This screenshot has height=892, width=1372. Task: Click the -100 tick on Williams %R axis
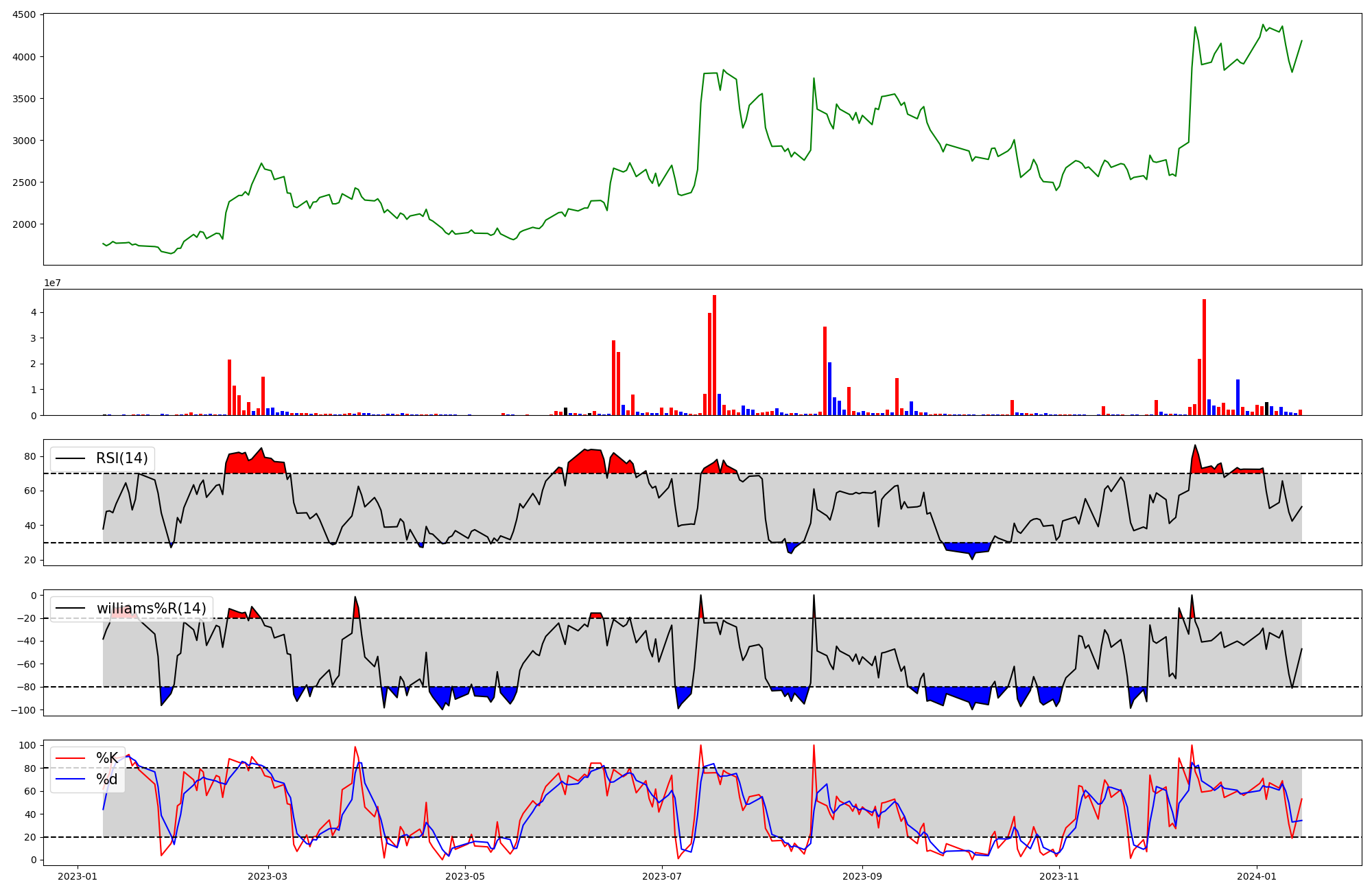(22, 709)
